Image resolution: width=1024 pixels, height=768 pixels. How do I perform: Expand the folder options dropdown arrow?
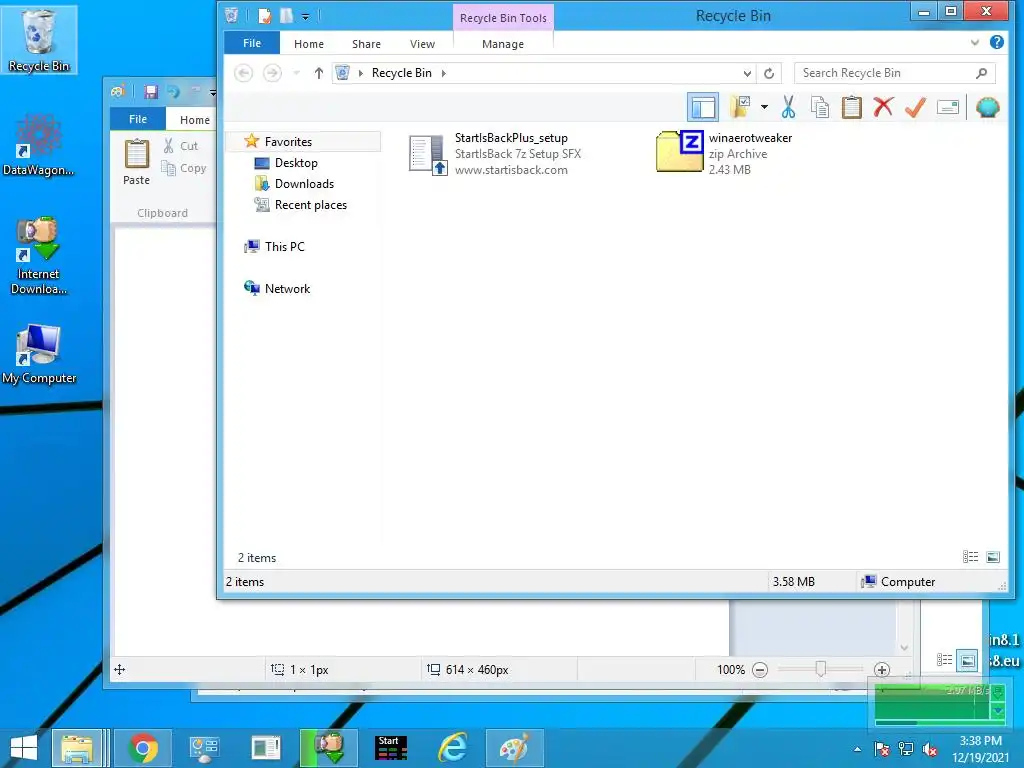[x=764, y=107]
